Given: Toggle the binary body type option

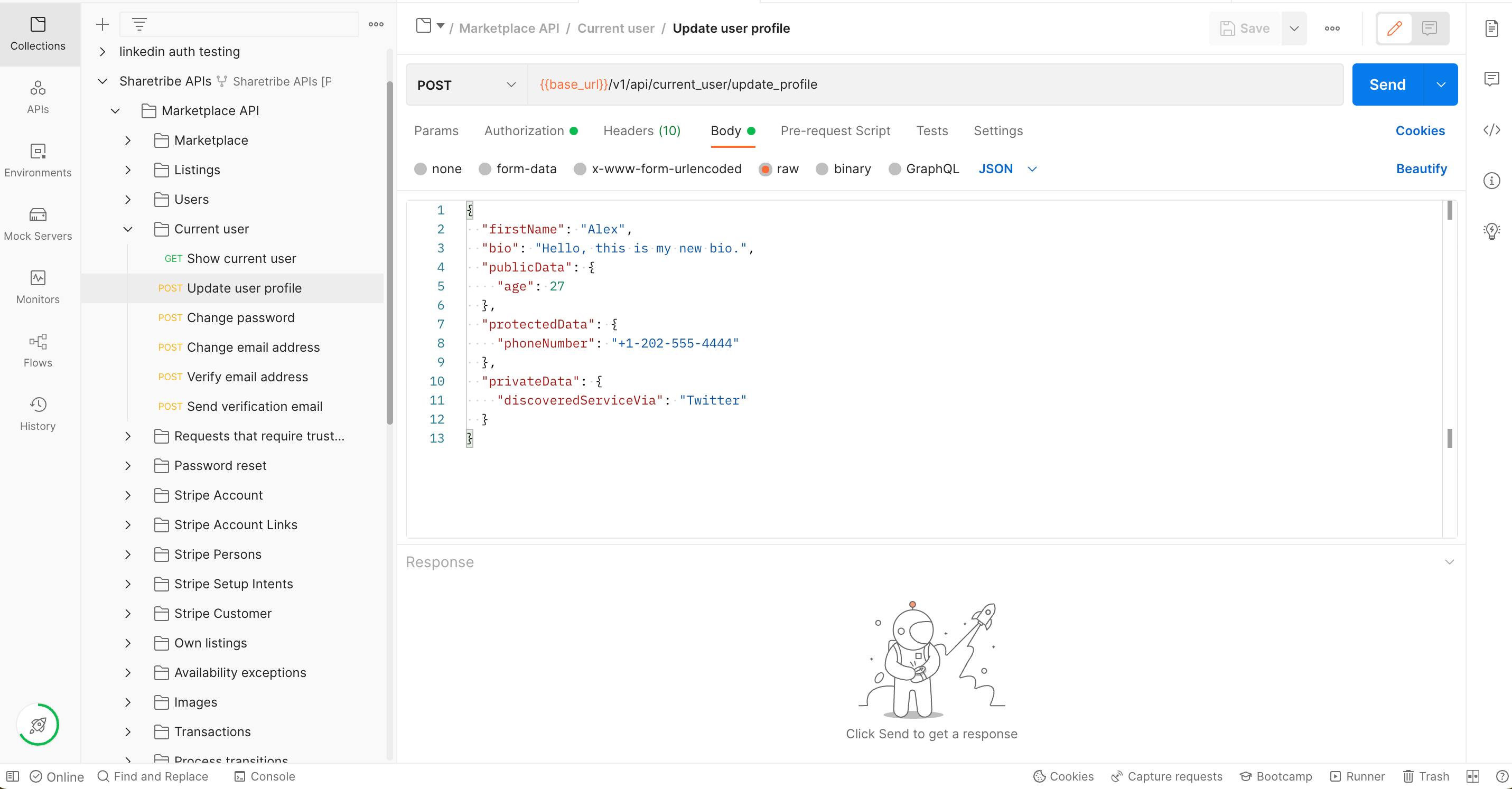Looking at the screenshot, I should [822, 168].
